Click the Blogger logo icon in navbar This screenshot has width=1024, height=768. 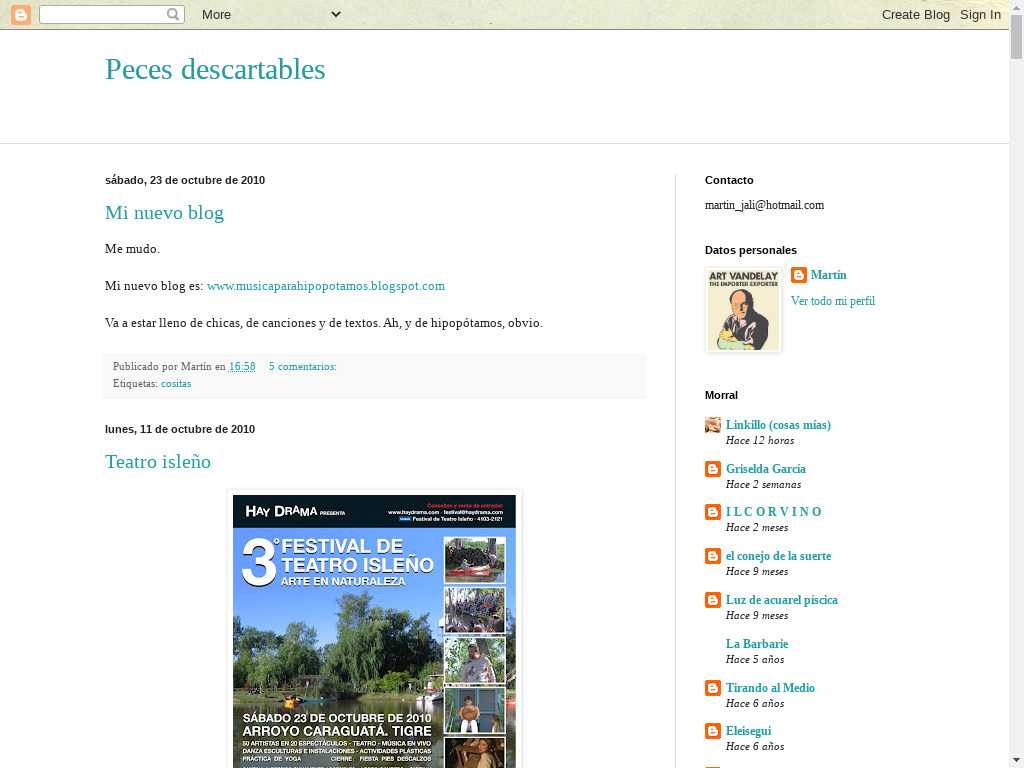(x=20, y=14)
